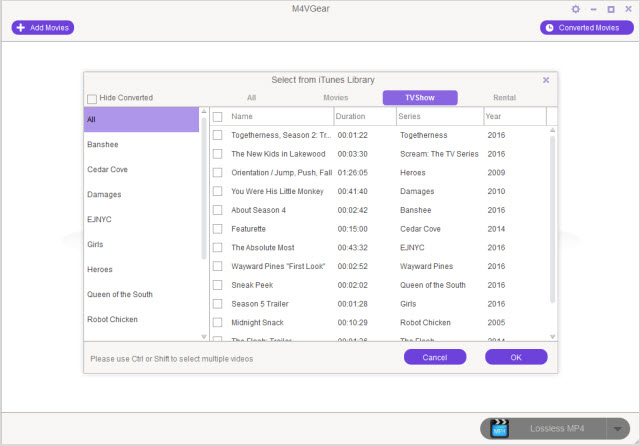Toggle the Hide Converted checkbox
Viewport: 640px width, 446px height.
[x=92, y=98]
